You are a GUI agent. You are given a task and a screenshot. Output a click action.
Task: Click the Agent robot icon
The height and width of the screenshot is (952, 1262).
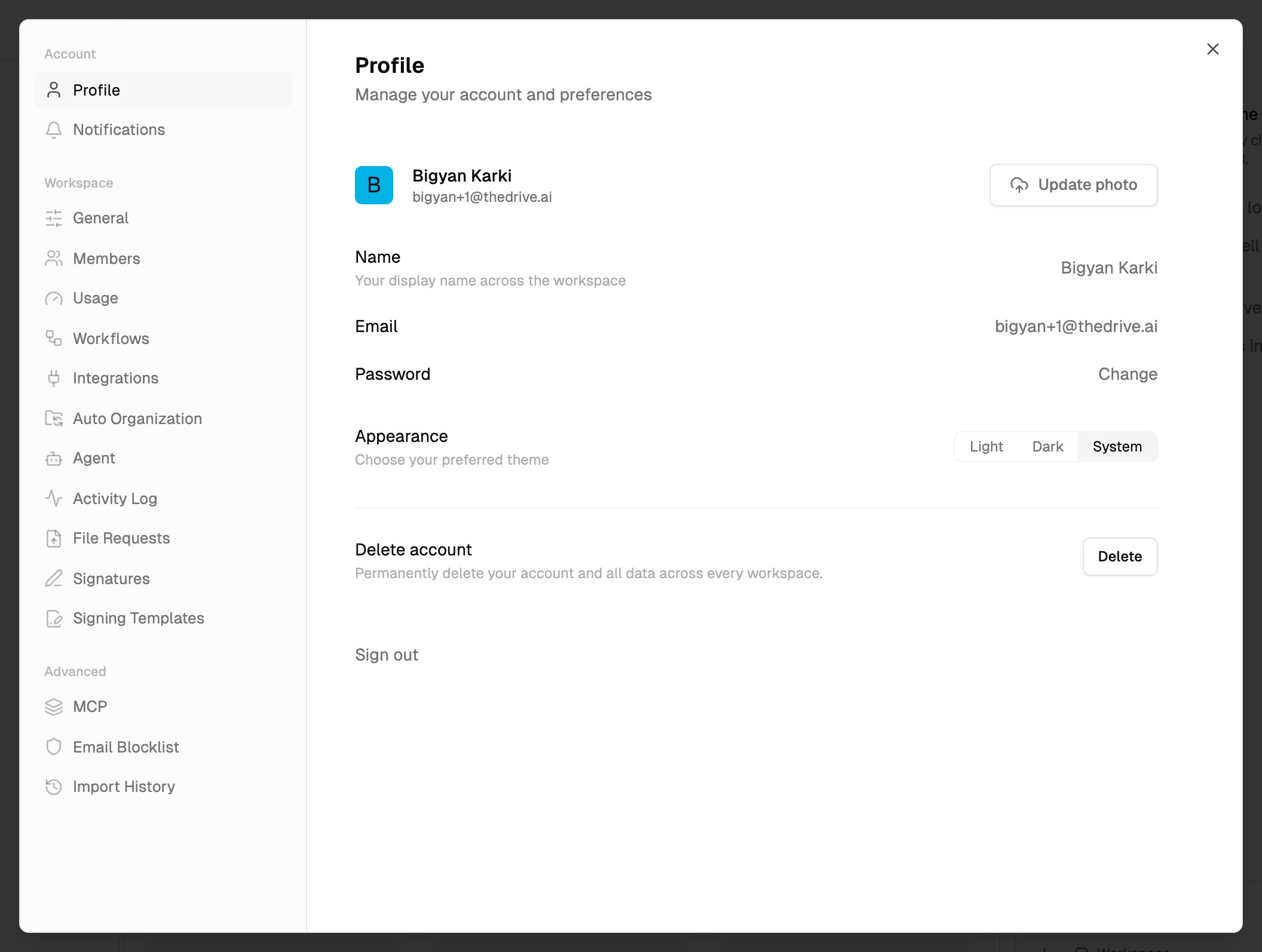(54, 458)
